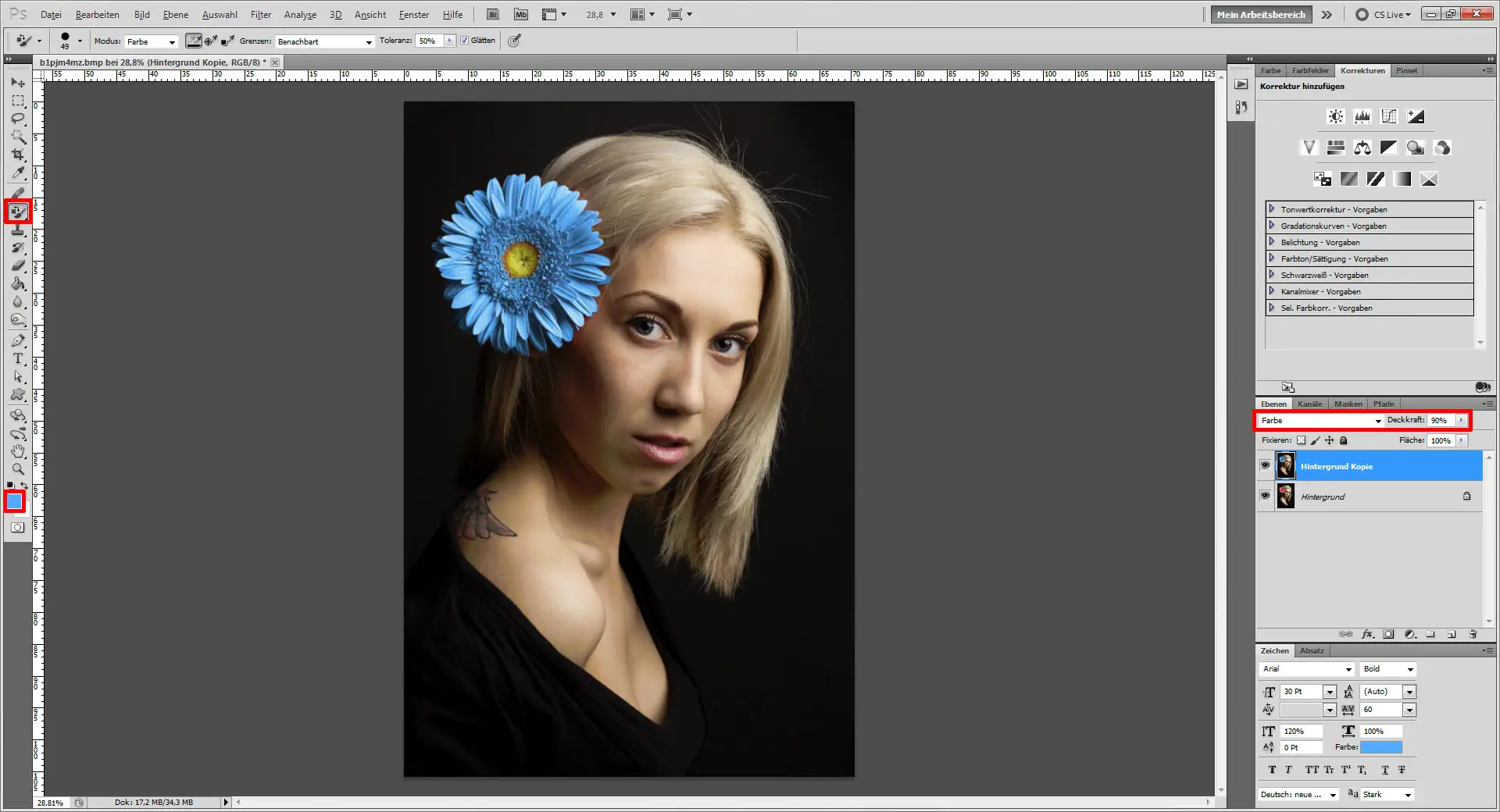Viewport: 1500px width, 812px height.
Task: Delete layer via trash icon
Action: [x=1473, y=634]
